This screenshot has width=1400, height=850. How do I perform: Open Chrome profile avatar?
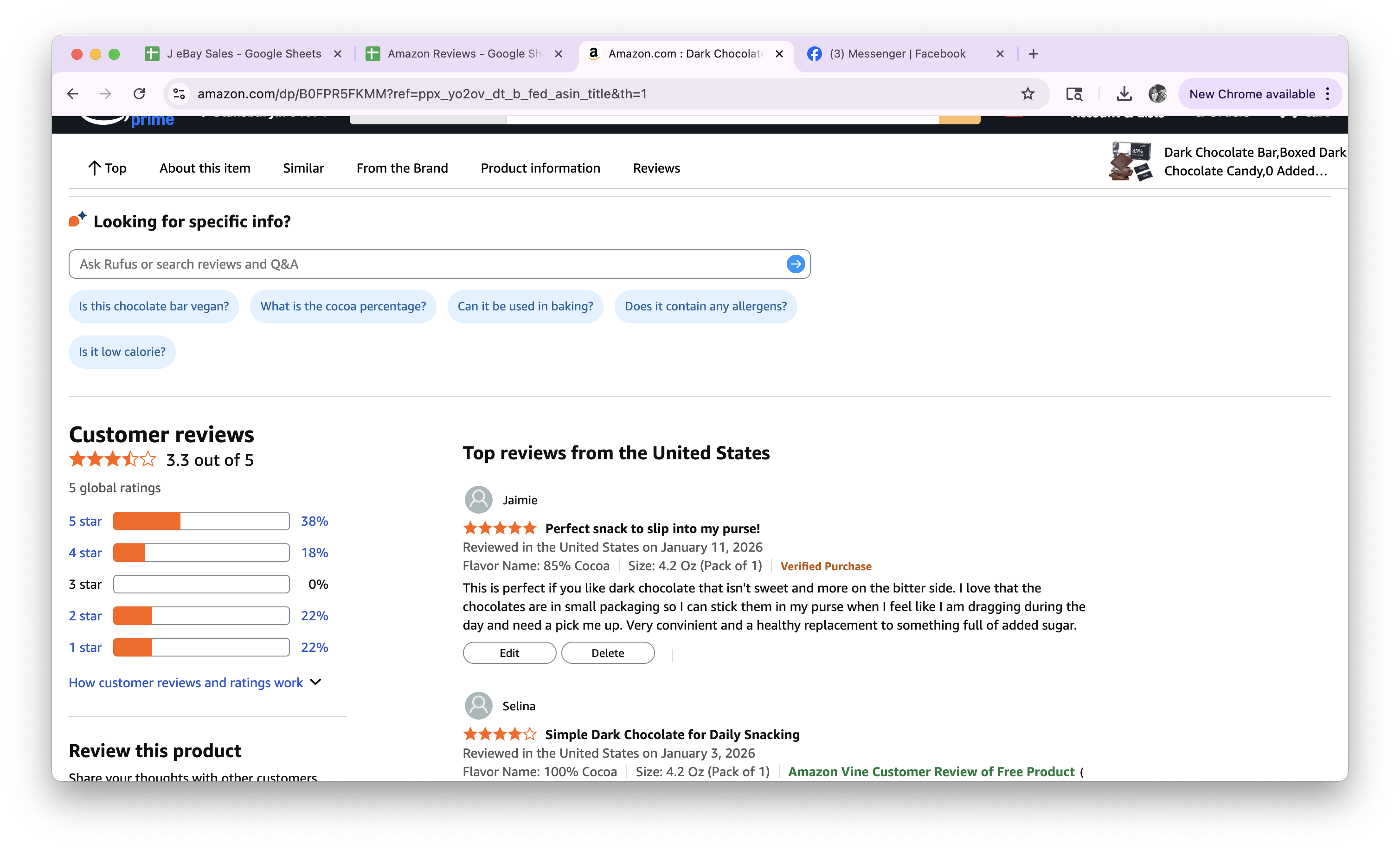pyautogui.click(x=1157, y=94)
